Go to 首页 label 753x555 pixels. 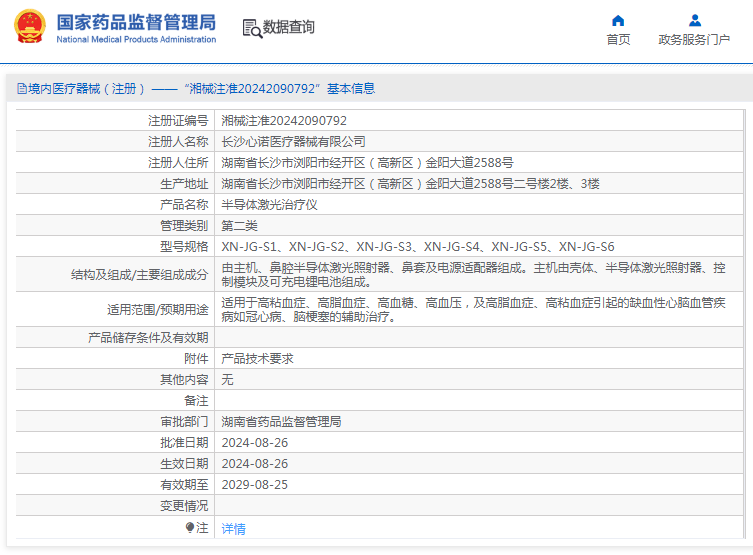618,39
